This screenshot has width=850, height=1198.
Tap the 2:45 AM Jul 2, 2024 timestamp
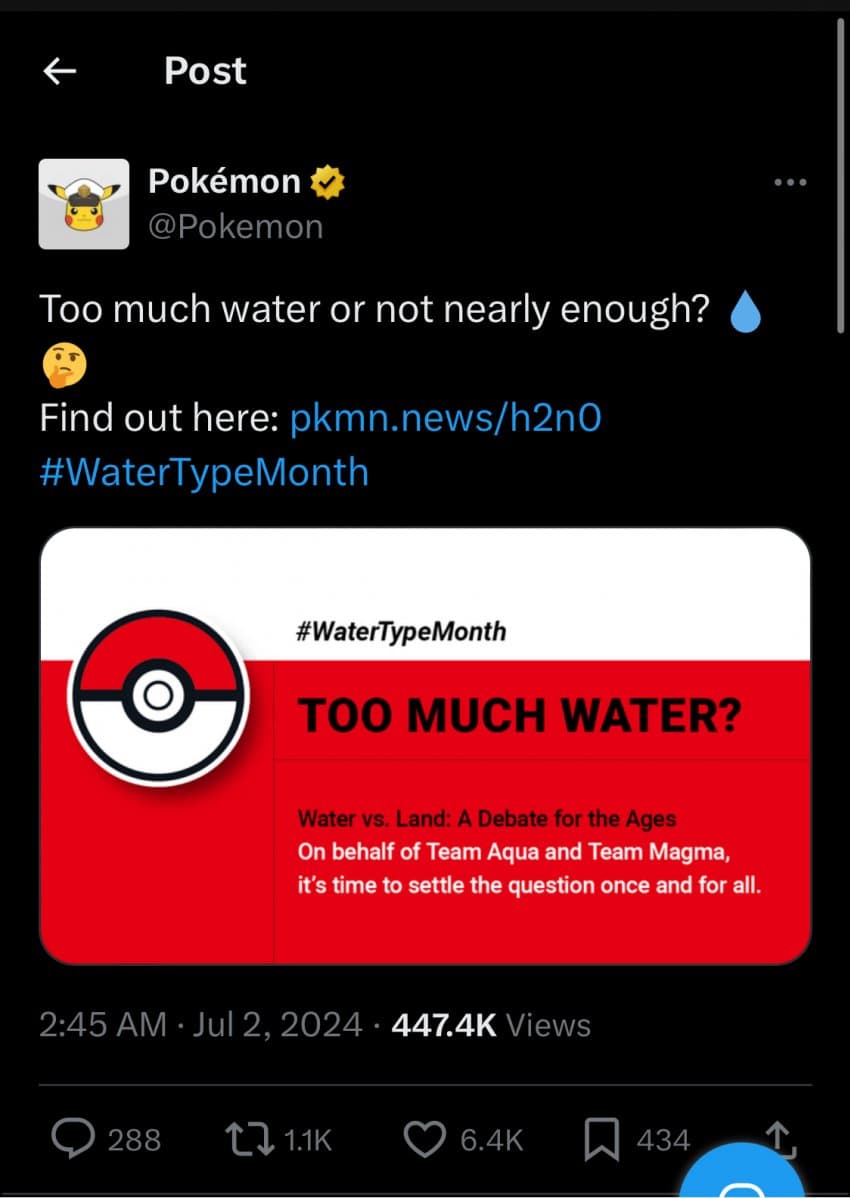[x=200, y=1025]
